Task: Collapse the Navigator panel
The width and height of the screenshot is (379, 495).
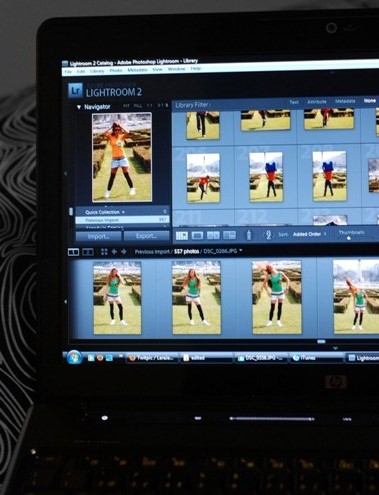Action: tap(79, 107)
